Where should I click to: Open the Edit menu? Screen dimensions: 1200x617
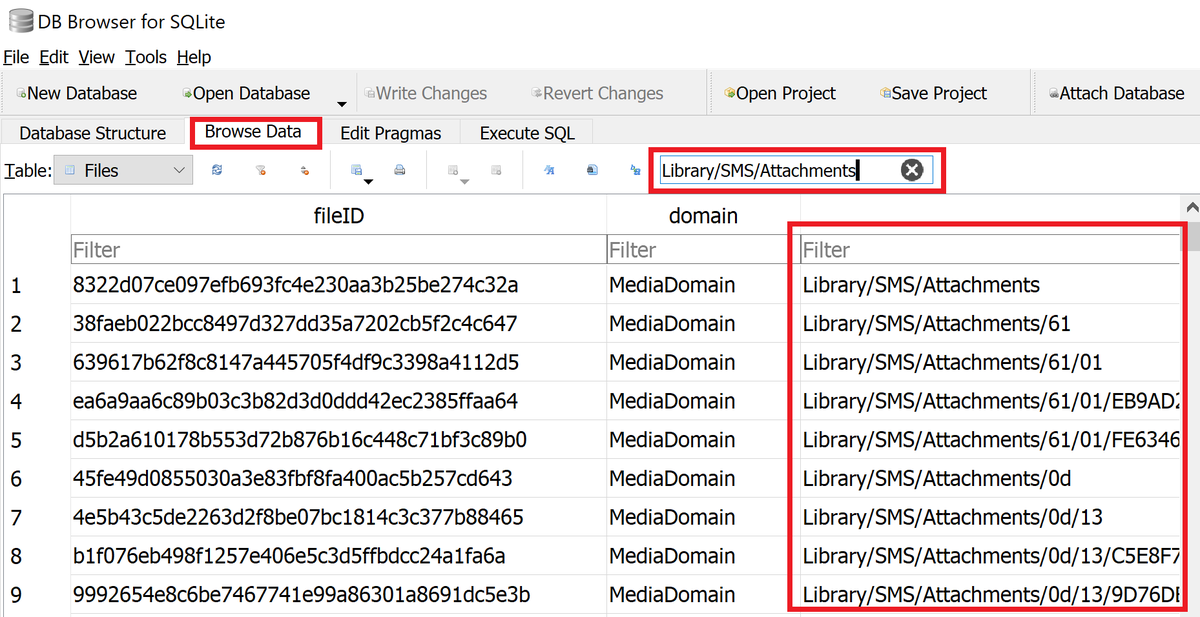click(54, 57)
